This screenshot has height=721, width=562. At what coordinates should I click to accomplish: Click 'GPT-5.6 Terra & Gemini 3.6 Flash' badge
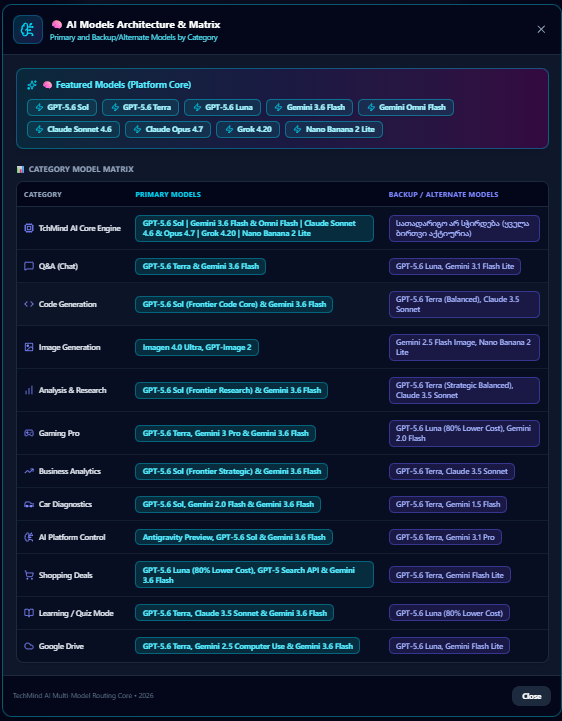(x=201, y=266)
